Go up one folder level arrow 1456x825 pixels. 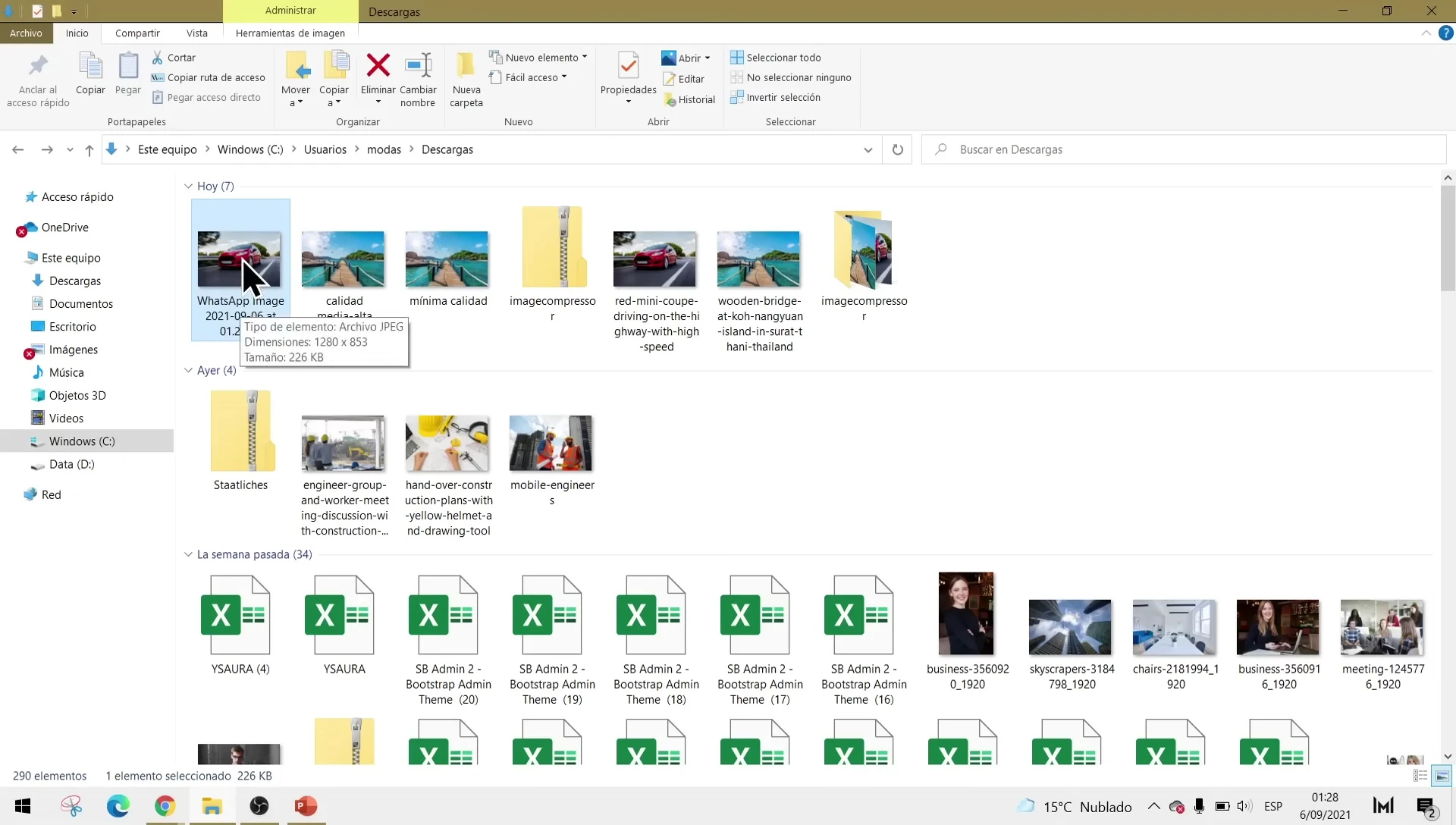click(89, 150)
